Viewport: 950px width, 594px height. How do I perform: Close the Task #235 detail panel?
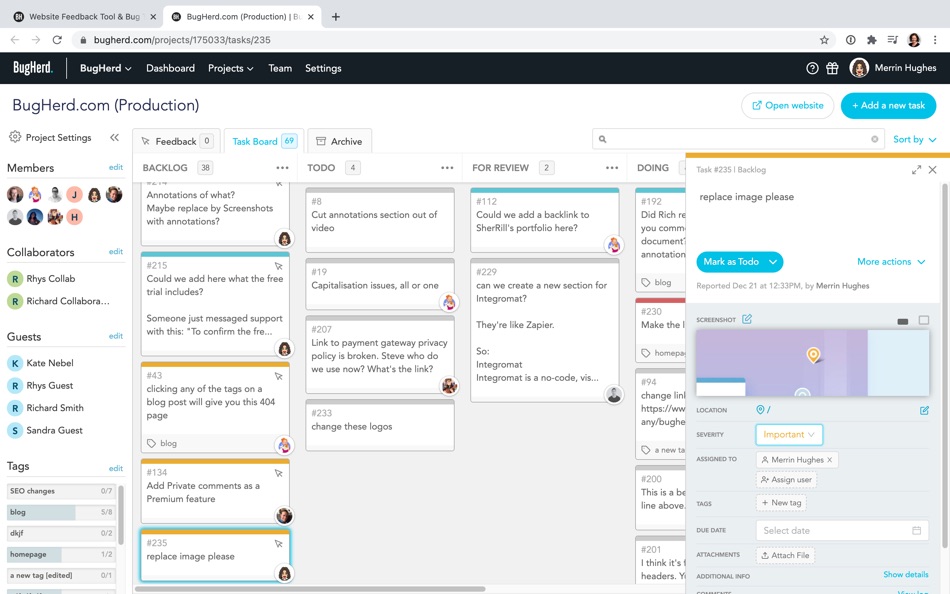[x=932, y=170]
